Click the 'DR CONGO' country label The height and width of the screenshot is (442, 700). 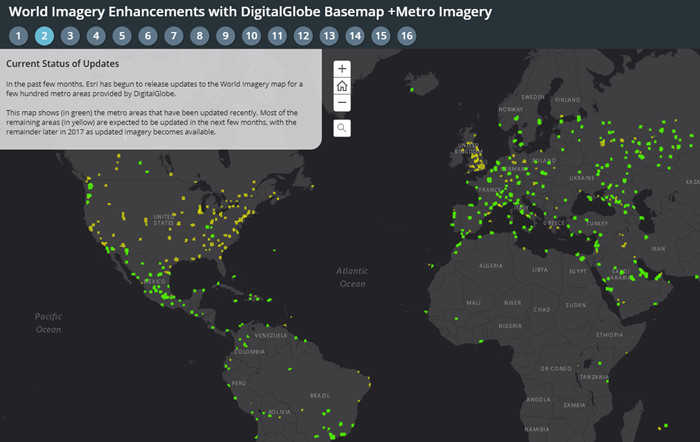(556, 369)
